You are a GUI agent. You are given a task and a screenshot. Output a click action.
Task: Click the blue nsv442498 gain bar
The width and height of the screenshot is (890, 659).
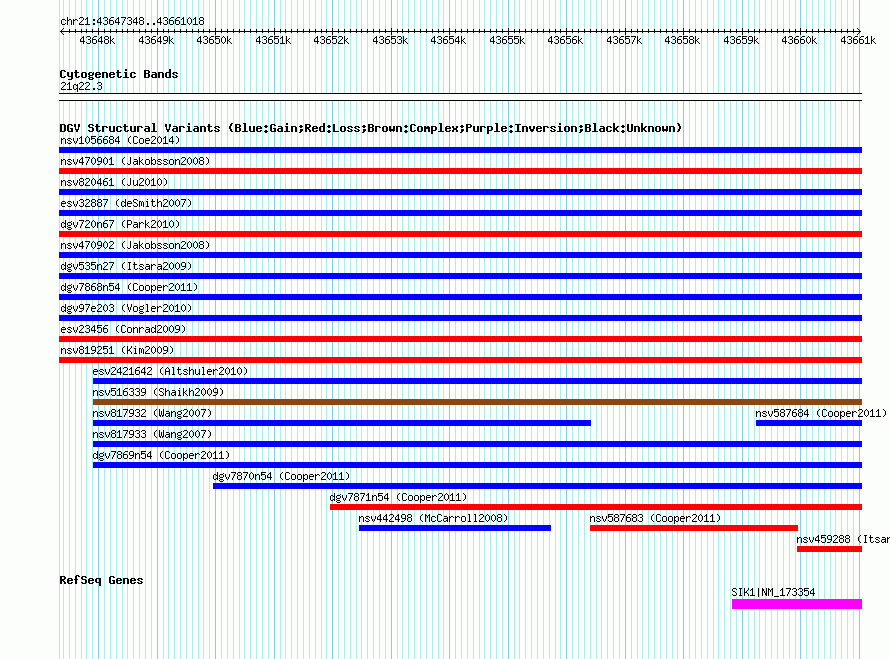coord(455,528)
